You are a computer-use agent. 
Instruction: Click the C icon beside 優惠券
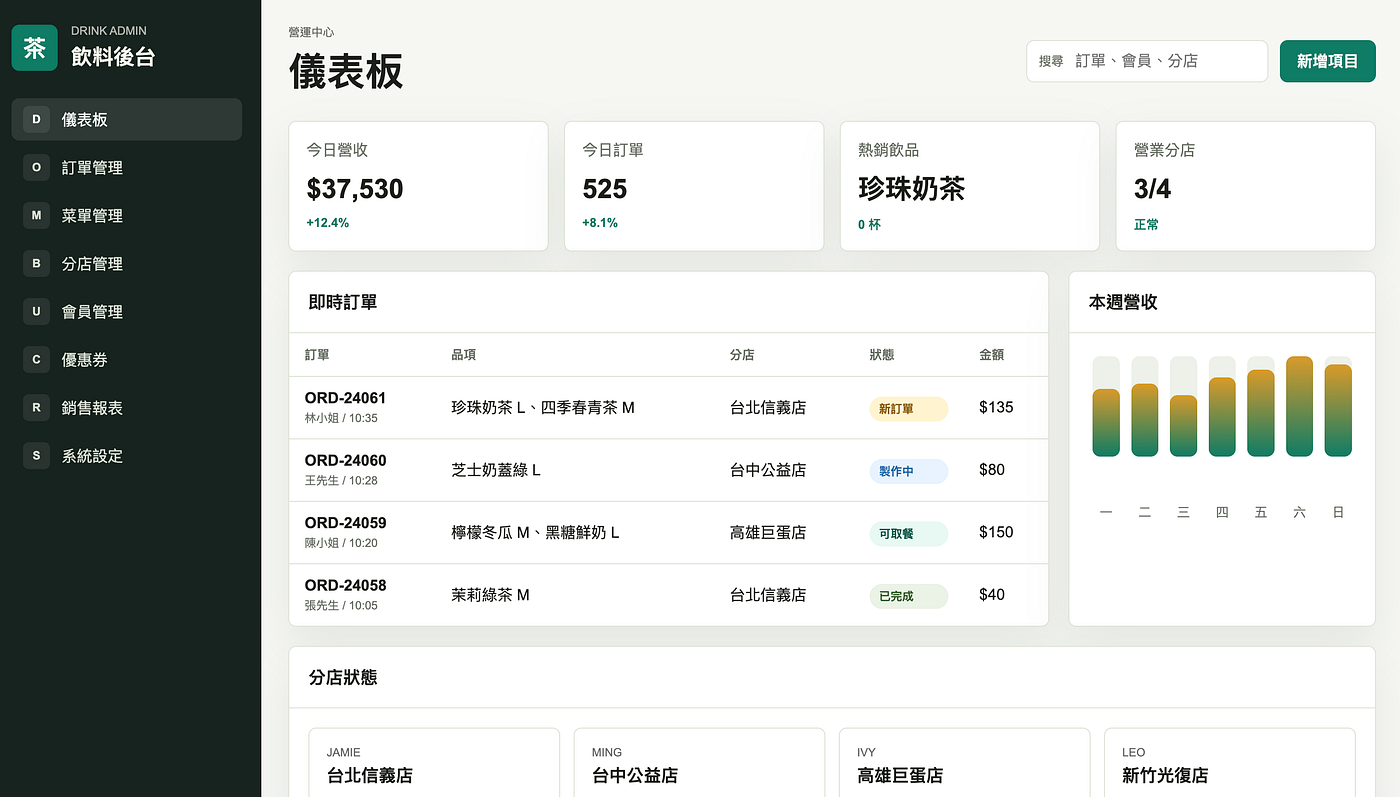pos(36,360)
